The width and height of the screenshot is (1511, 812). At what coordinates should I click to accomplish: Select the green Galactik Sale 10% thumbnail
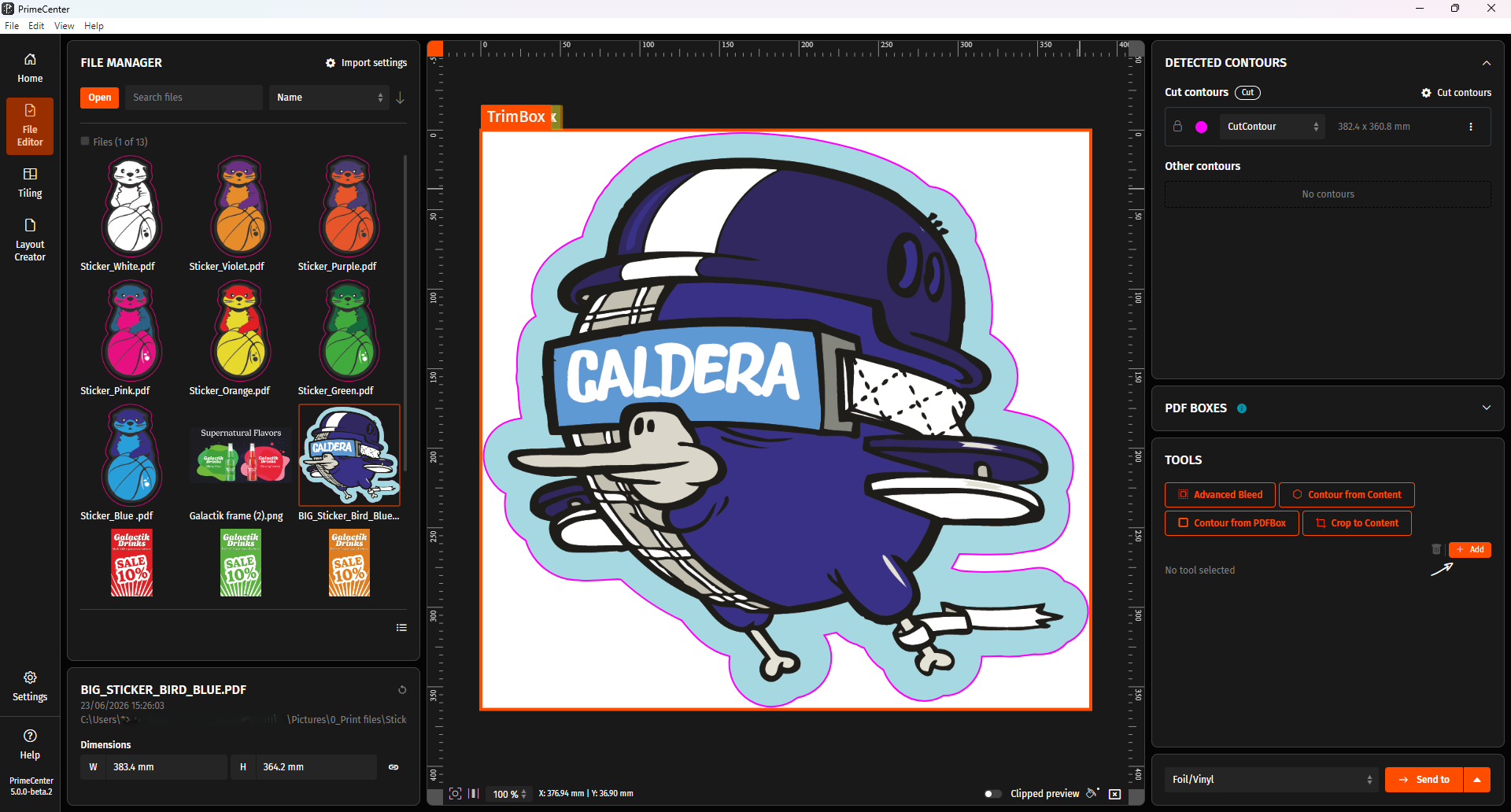pyautogui.click(x=240, y=563)
